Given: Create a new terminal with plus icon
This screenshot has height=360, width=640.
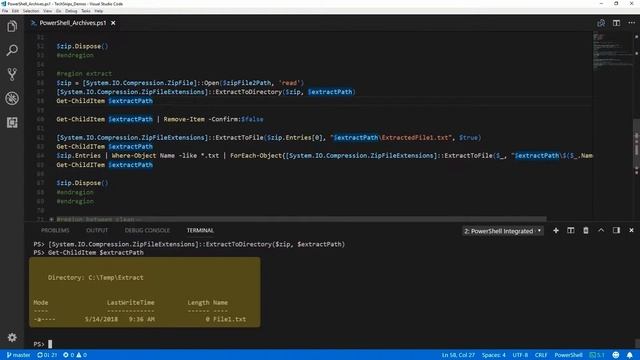Looking at the screenshot, I should (556, 231).
